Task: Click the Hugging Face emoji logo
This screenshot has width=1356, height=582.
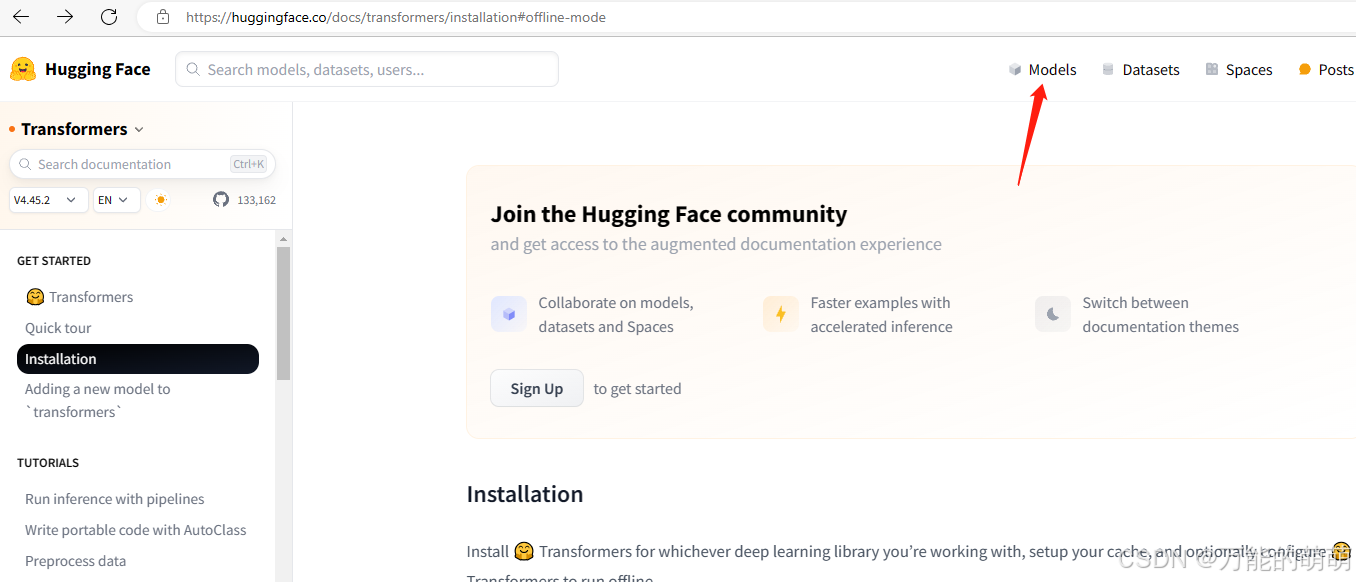Action: [23, 69]
